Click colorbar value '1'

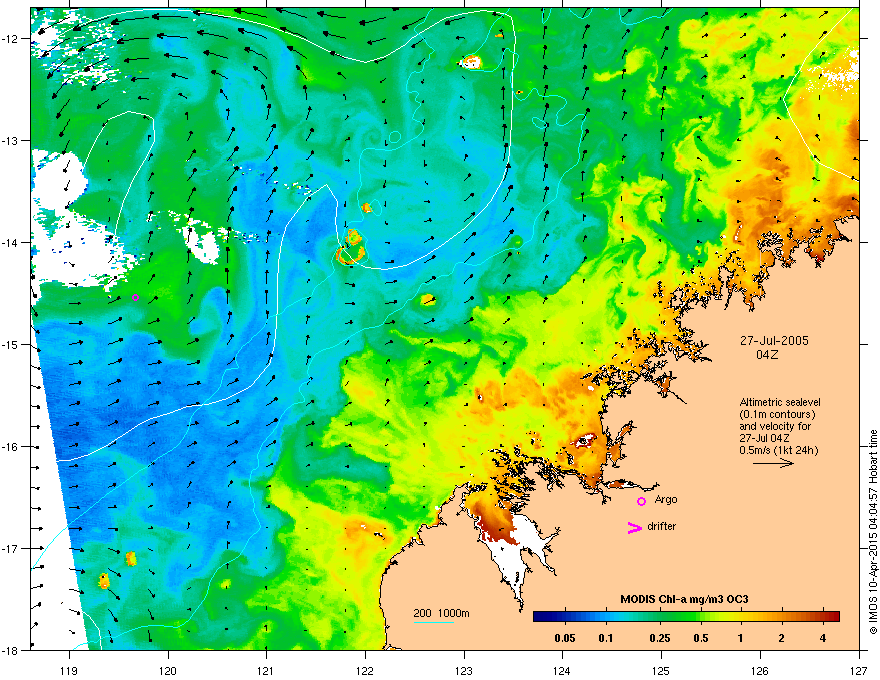[x=741, y=638]
